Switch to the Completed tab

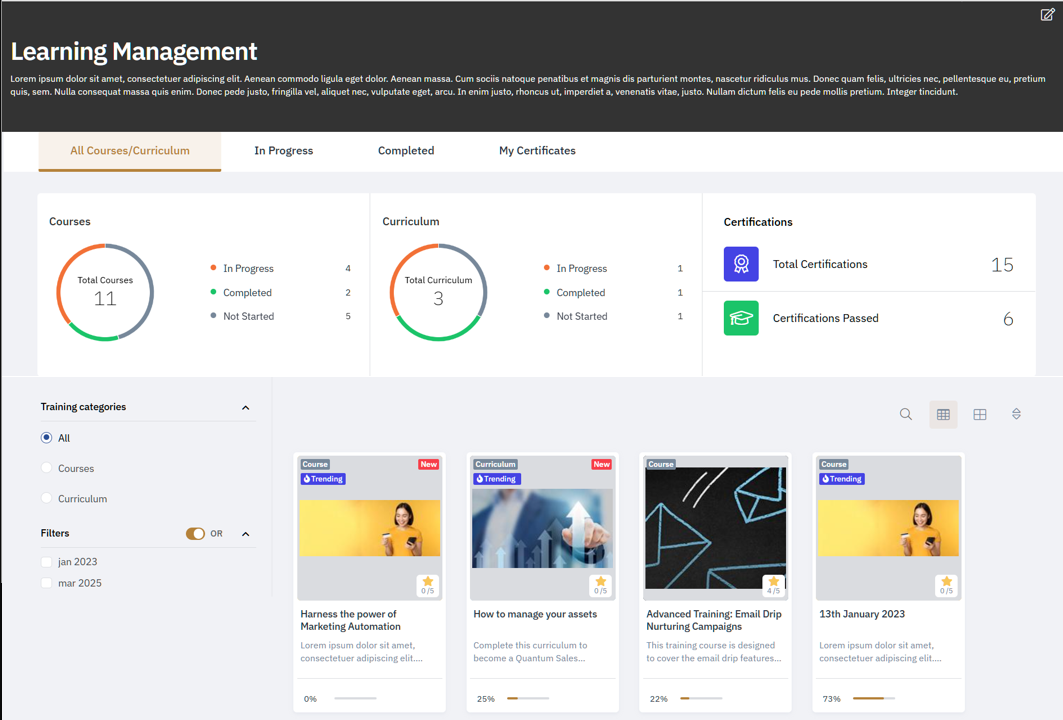click(x=406, y=151)
